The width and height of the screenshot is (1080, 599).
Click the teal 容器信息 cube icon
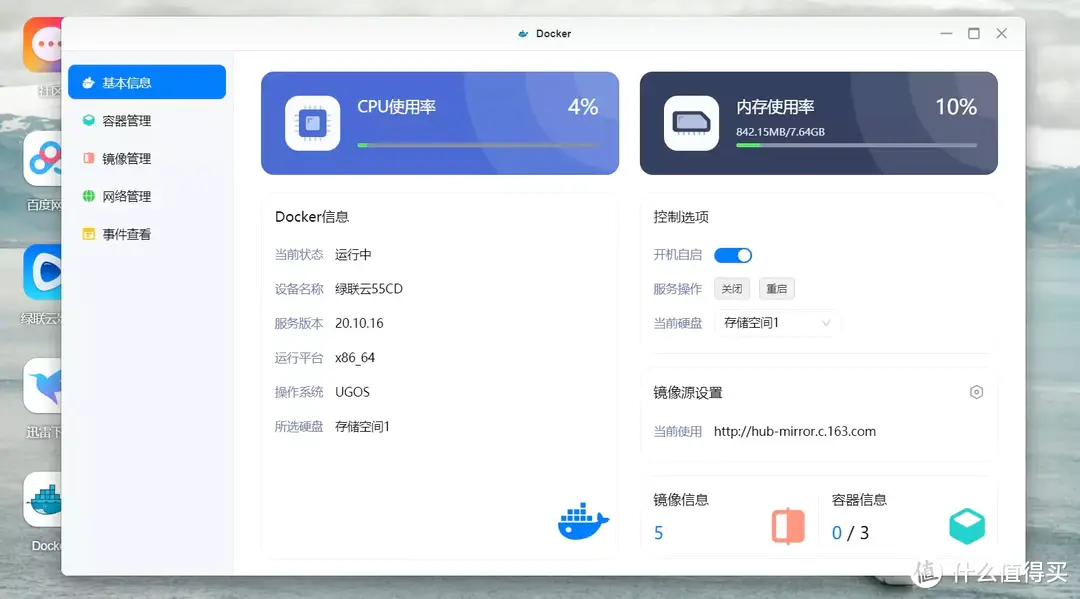coord(967,526)
